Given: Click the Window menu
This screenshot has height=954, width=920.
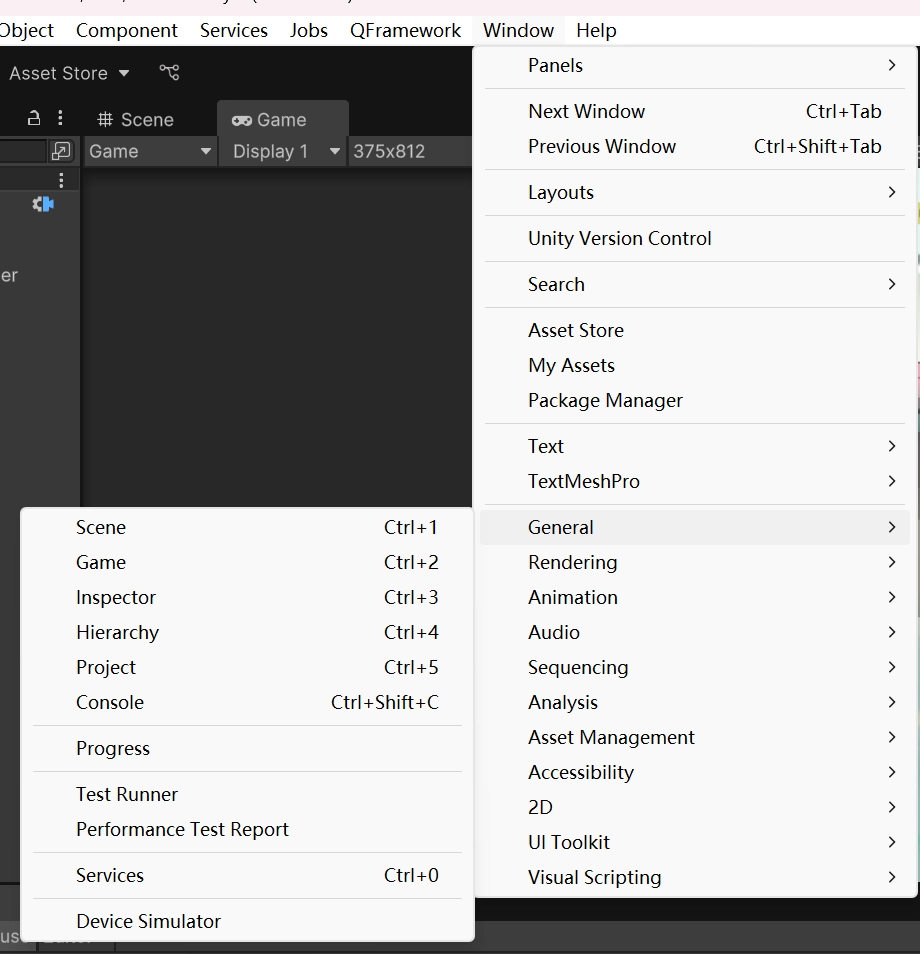Looking at the screenshot, I should pyautogui.click(x=518, y=30).
